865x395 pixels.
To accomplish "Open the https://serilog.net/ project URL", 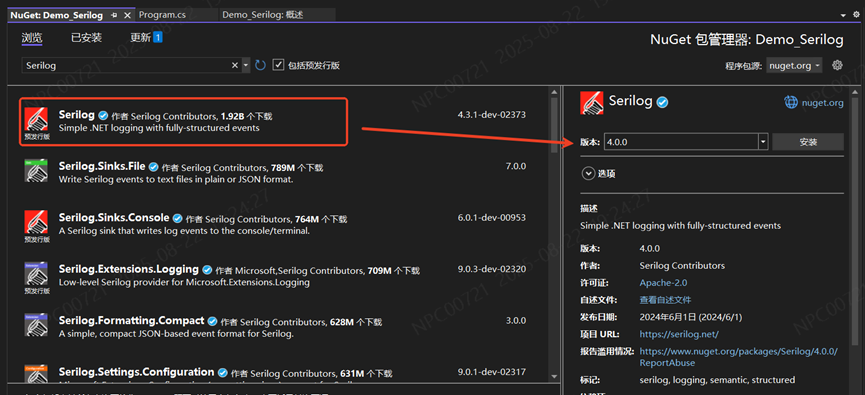I will click(x=679, y=334).
